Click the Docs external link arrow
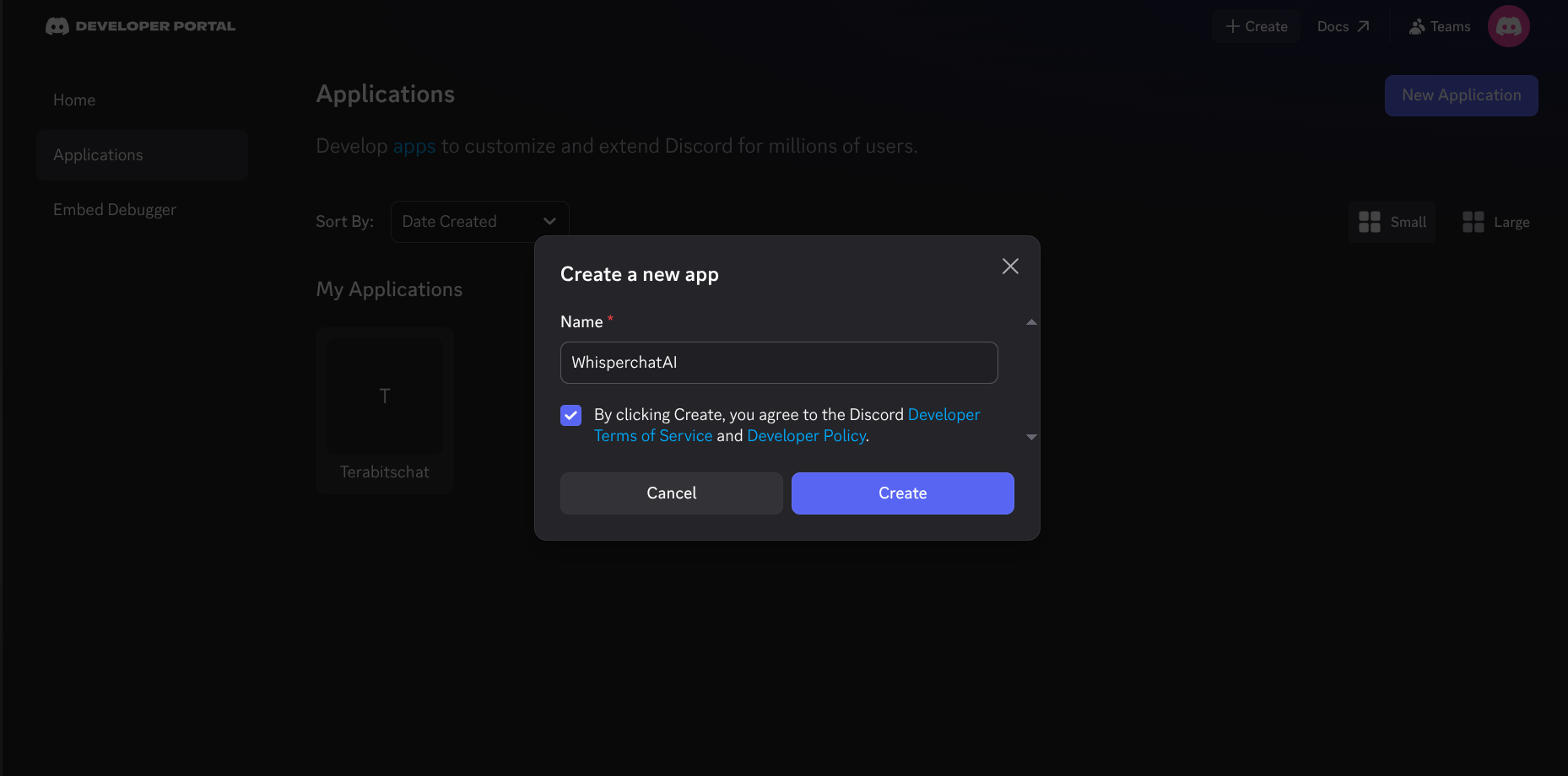This screenshot has width=1568, height=776. click(x=1363, y=26)
